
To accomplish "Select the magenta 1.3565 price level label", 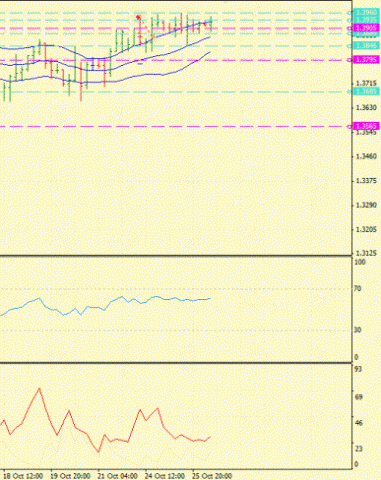I will point(366,126).
